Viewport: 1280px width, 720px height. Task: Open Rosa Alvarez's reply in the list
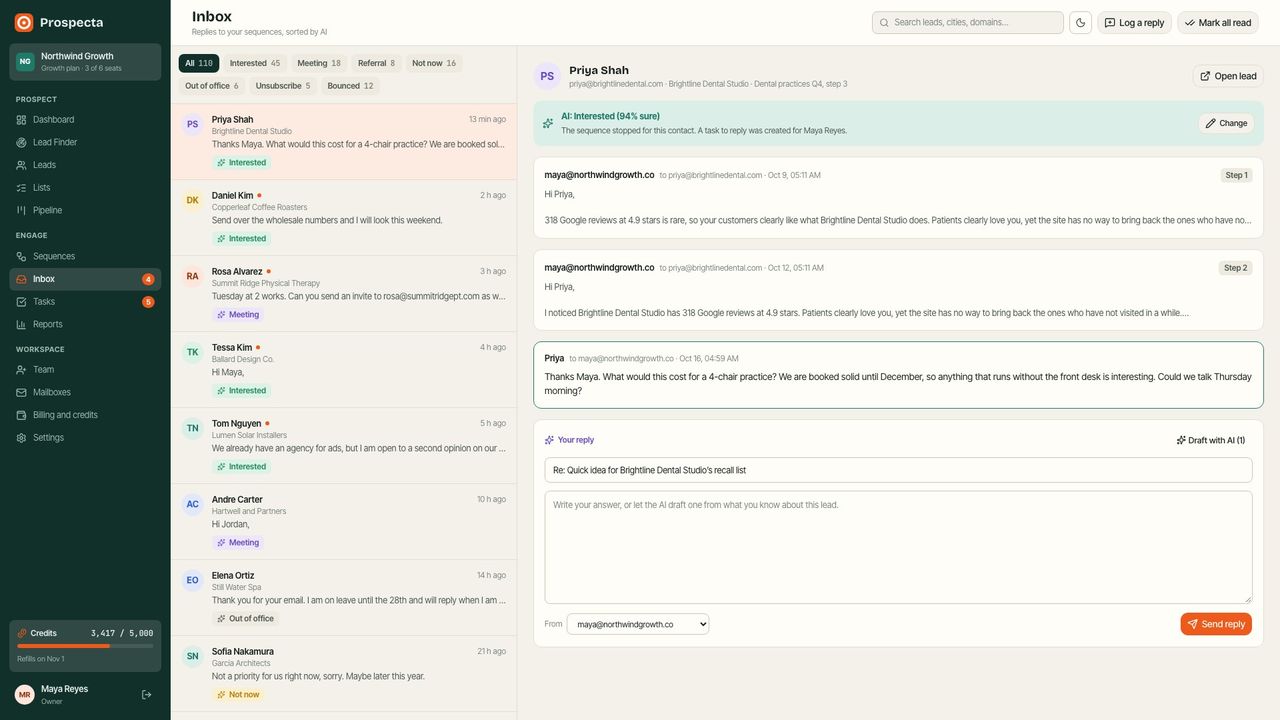tap(344, 294)
